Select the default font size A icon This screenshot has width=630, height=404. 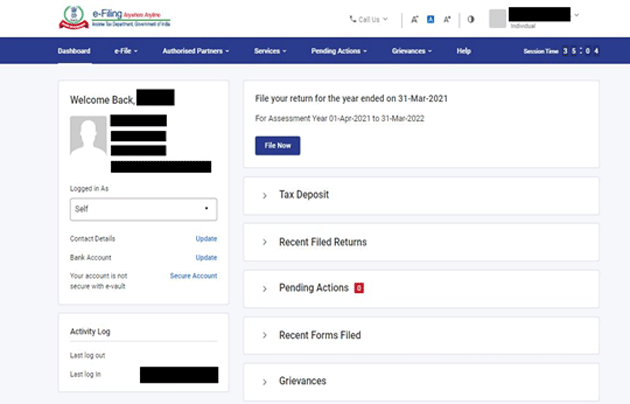[431, 19]
